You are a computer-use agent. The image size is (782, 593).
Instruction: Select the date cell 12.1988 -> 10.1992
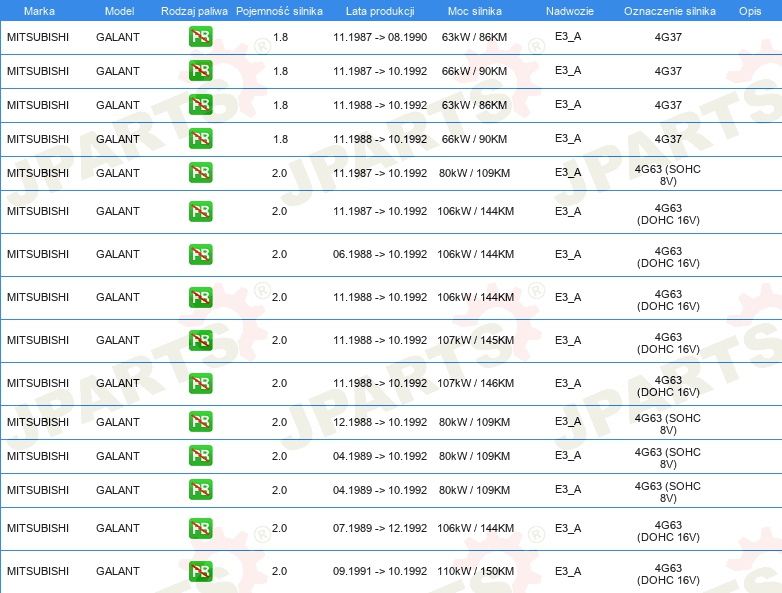(x=380, y=422)
